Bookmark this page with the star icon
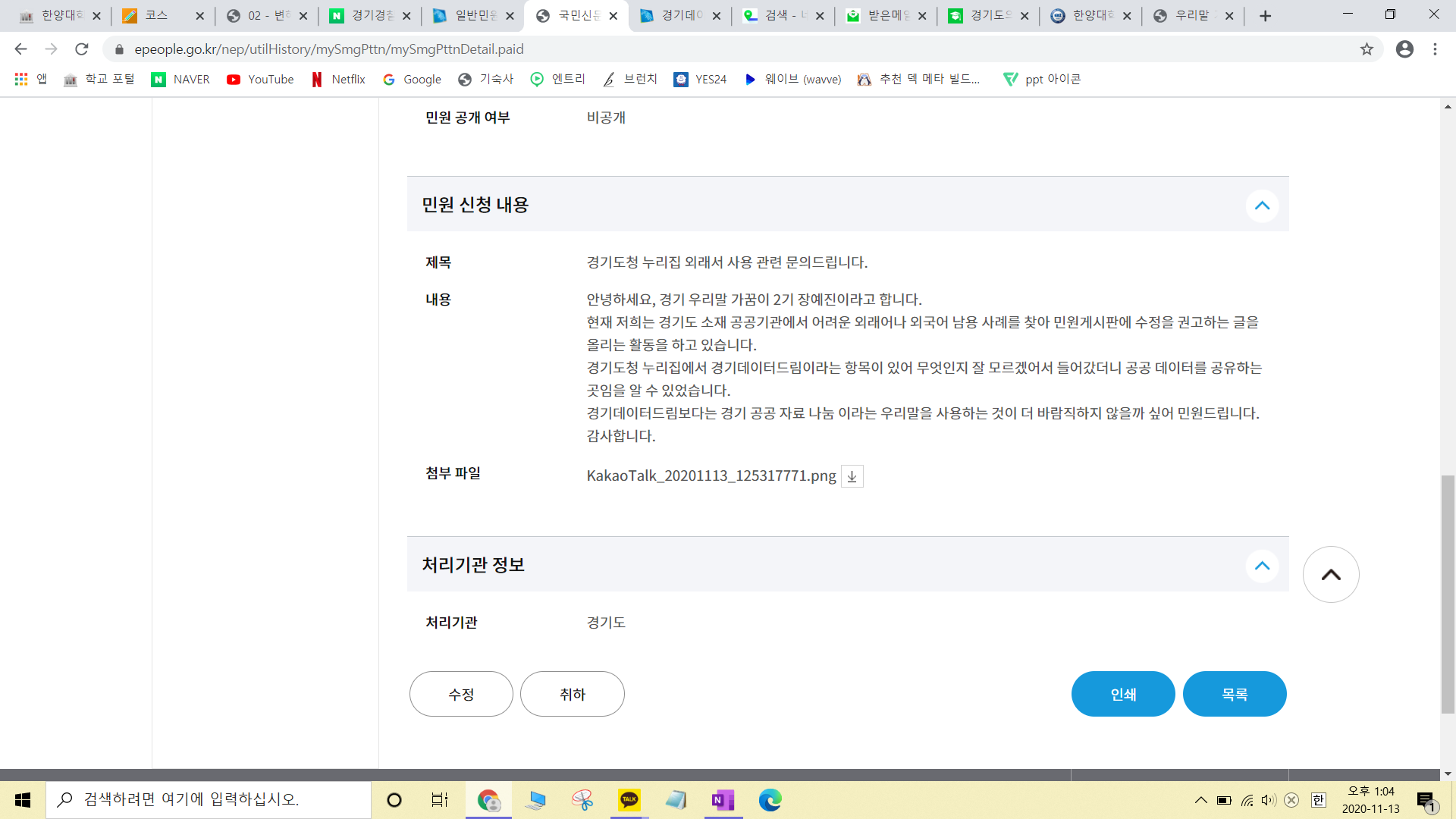1456x819 pixels. point(1367,49)
